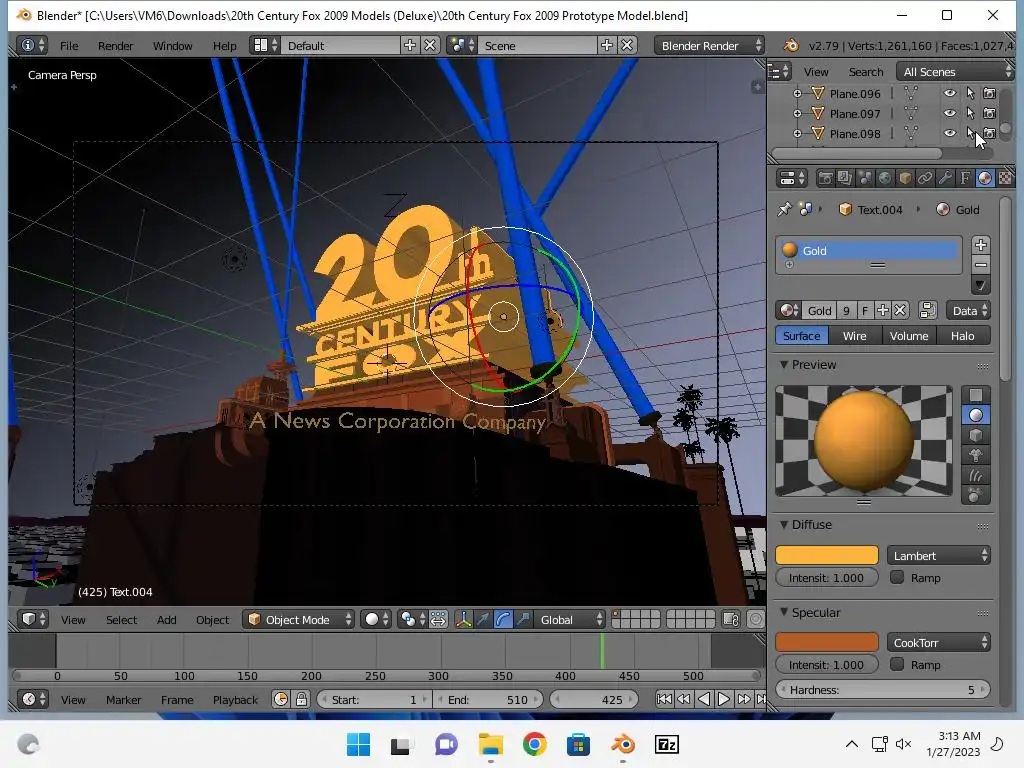This screenshot has width=1024, height=768.
Task: Play the animation in reverse
Action: [704, 699]
